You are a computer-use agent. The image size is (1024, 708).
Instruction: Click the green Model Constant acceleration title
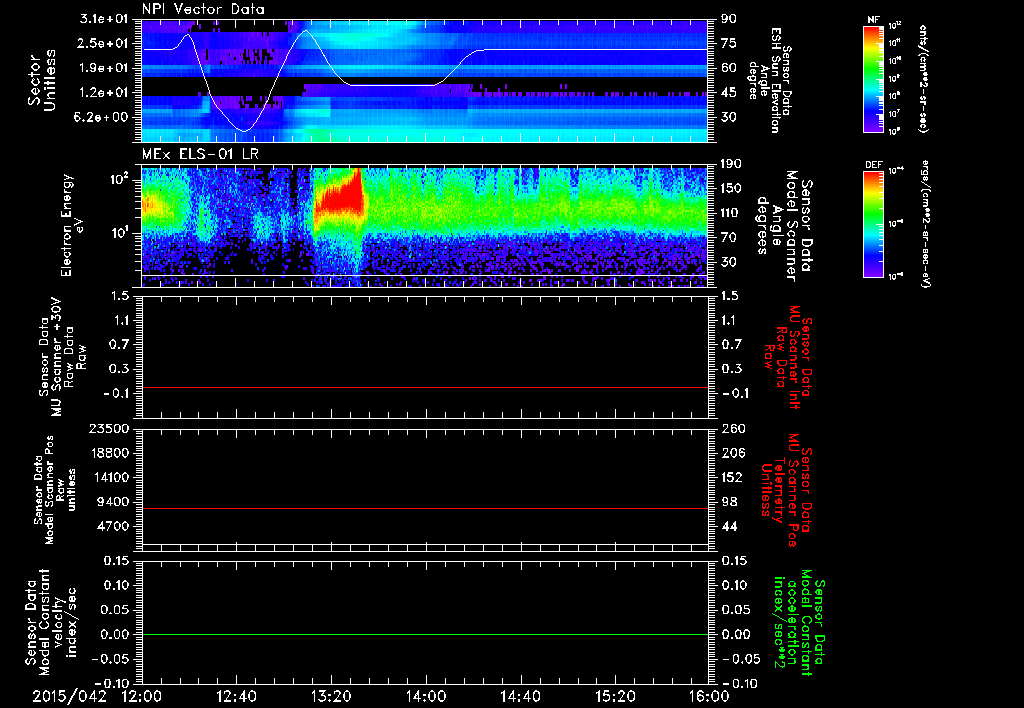[x=799, y=622]
